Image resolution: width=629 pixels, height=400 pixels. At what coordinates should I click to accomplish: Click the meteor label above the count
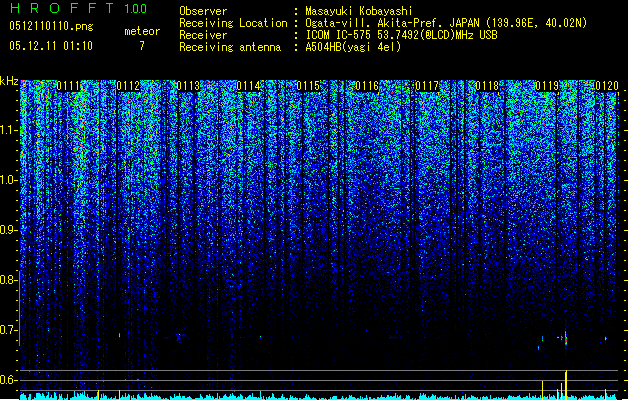[142, 31]
